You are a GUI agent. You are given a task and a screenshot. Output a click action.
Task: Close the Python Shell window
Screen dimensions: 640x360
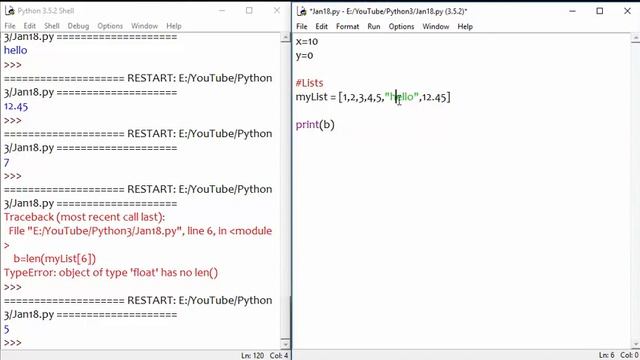click(277, 11)
